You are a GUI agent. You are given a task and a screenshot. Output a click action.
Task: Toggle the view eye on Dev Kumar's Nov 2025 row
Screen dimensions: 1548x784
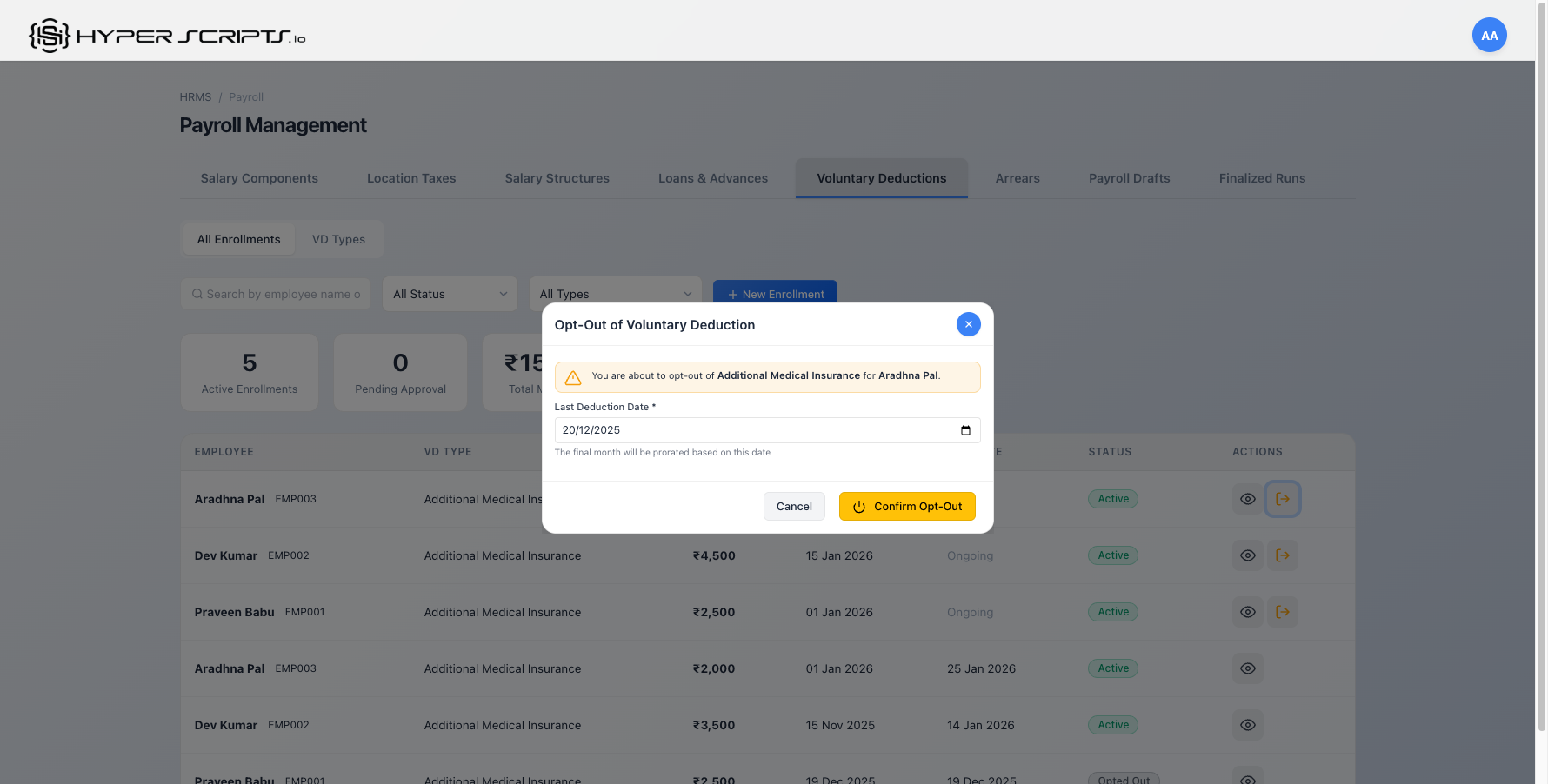(x=1248, y=724)
